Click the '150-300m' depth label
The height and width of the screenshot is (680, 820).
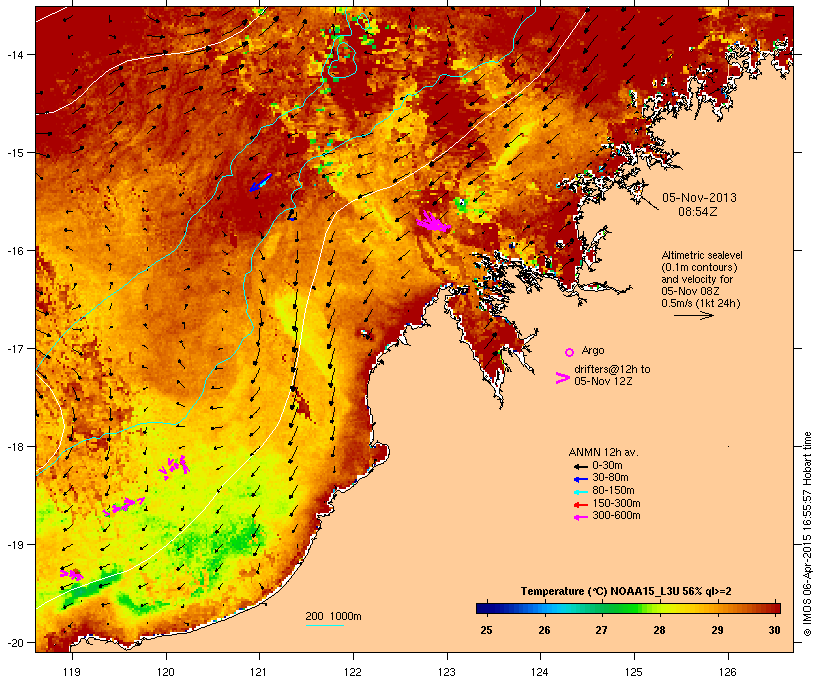616,503
